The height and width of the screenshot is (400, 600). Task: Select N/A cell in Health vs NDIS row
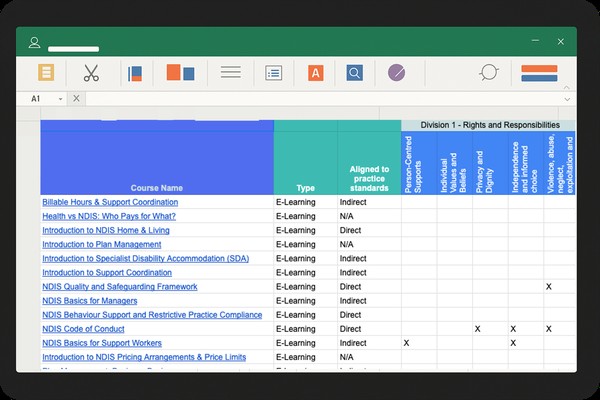point(369,216)
